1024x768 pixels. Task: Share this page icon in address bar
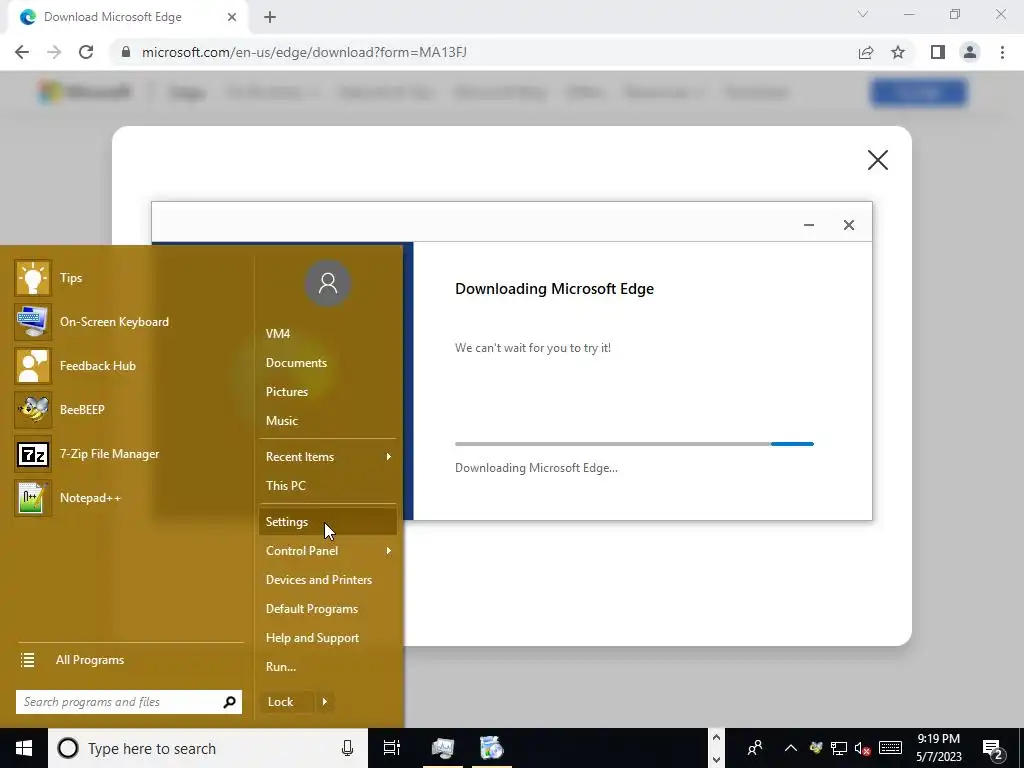(866, 52)
